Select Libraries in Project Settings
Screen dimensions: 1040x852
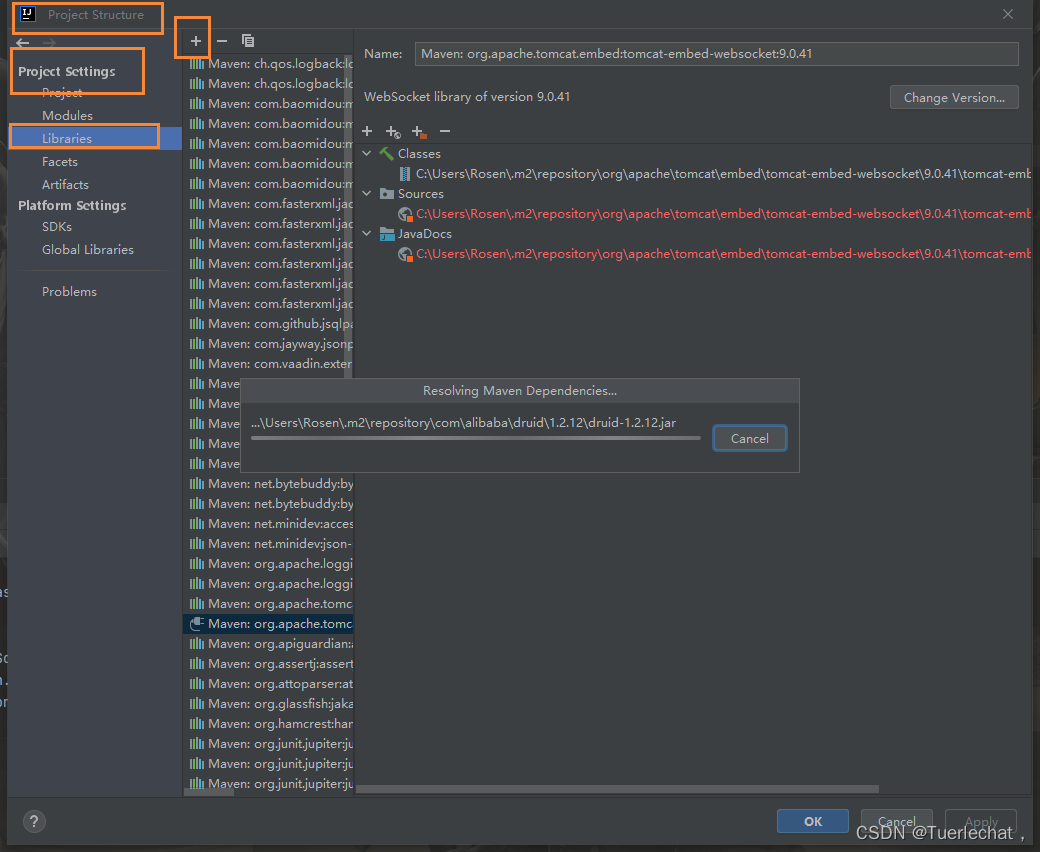[94, 139]
